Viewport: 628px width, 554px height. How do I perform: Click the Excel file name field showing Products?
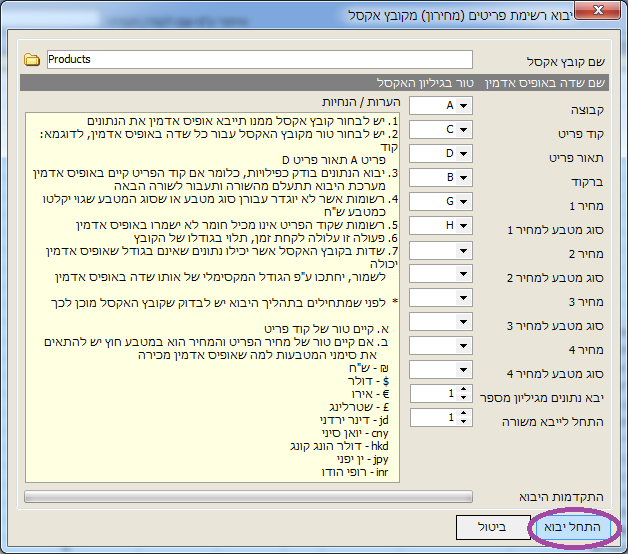click(258, 60)
